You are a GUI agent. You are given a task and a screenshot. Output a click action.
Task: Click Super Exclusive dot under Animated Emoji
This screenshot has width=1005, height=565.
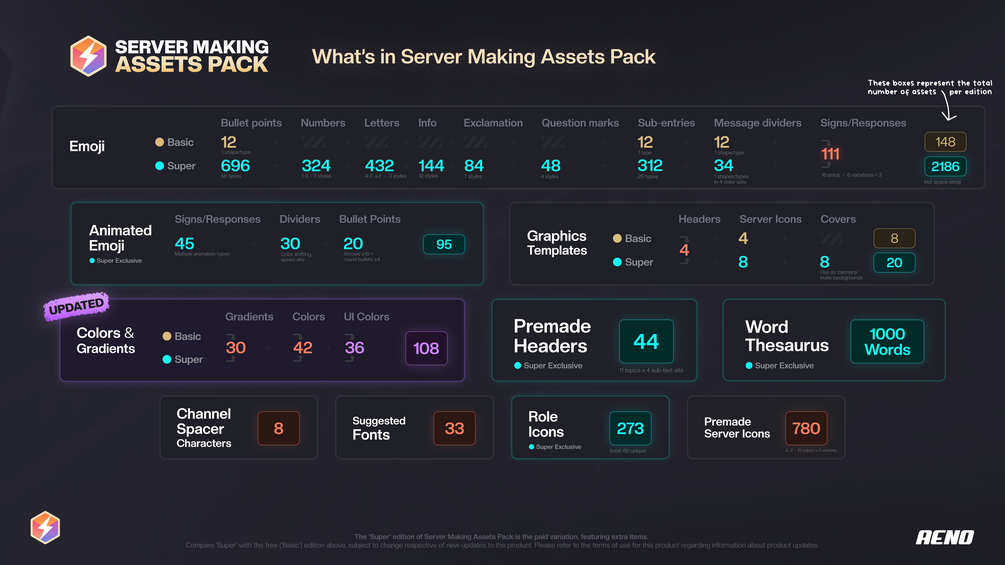pos(92,261)
